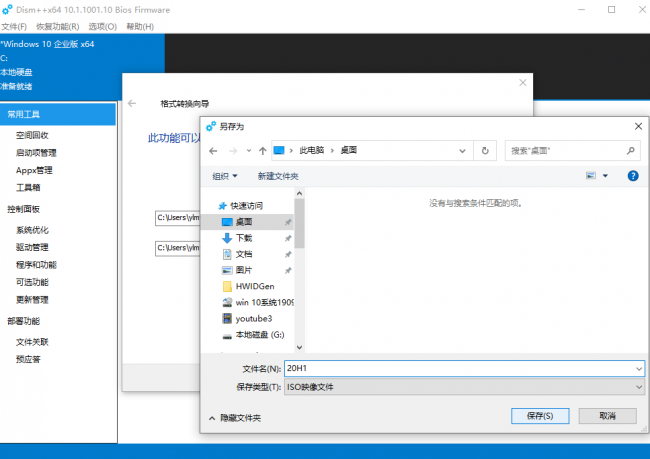Viewport: 650px width, 459px height.
Task: Select 工具箱 in Dism++ sidebar
Action: tap(28, 187)
